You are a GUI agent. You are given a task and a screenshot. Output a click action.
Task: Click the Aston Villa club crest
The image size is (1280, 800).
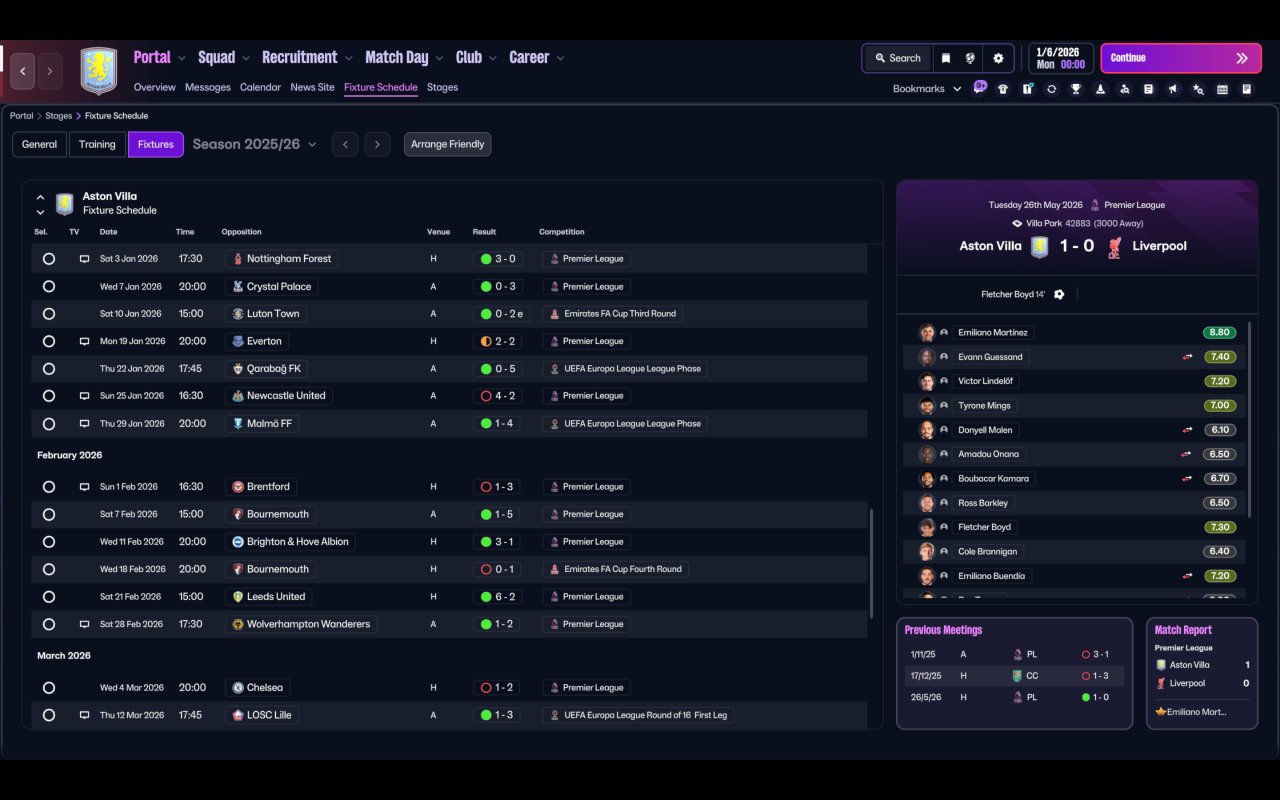point(99,71)
